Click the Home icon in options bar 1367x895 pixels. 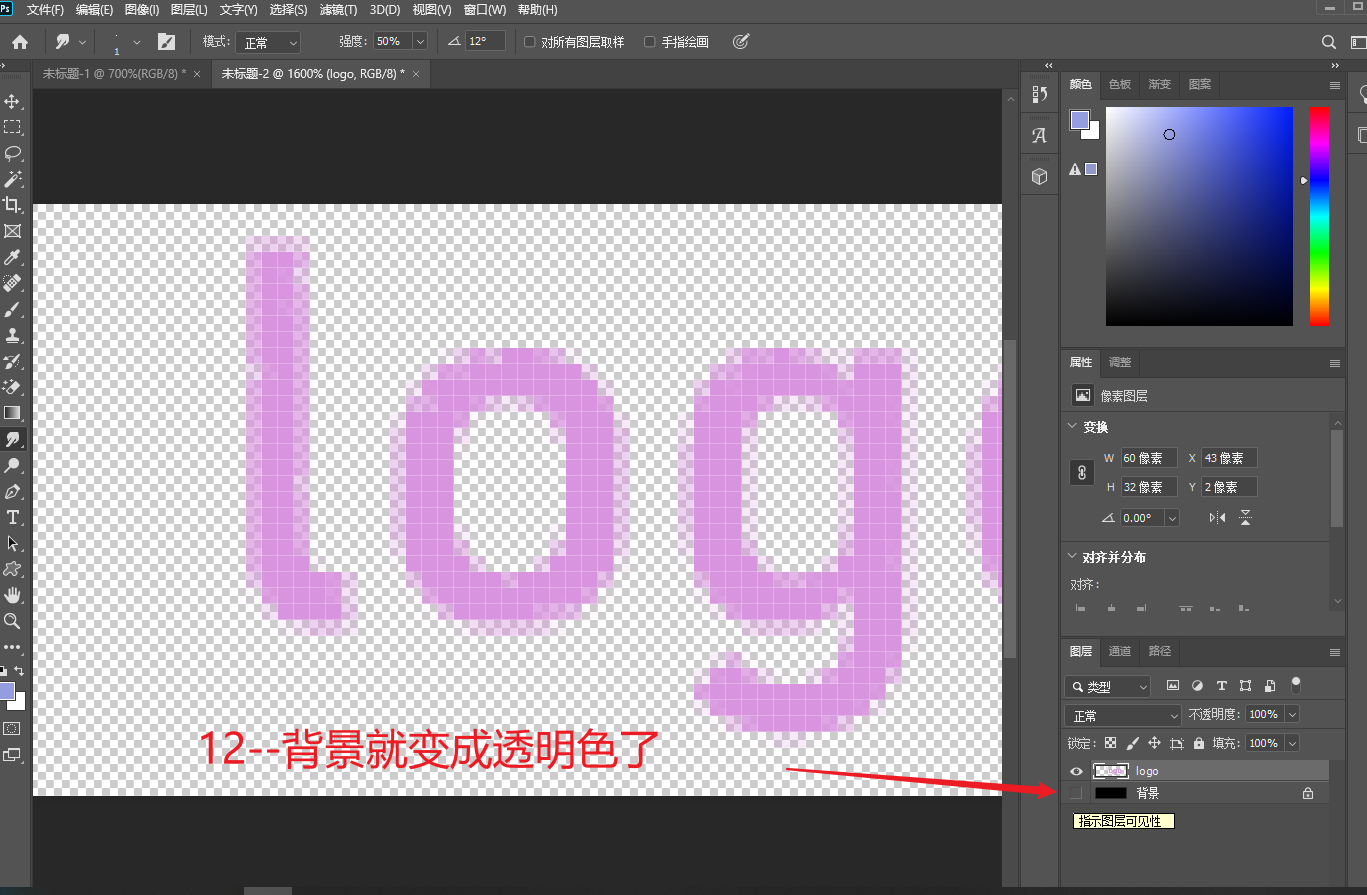(x=20, y=42)
